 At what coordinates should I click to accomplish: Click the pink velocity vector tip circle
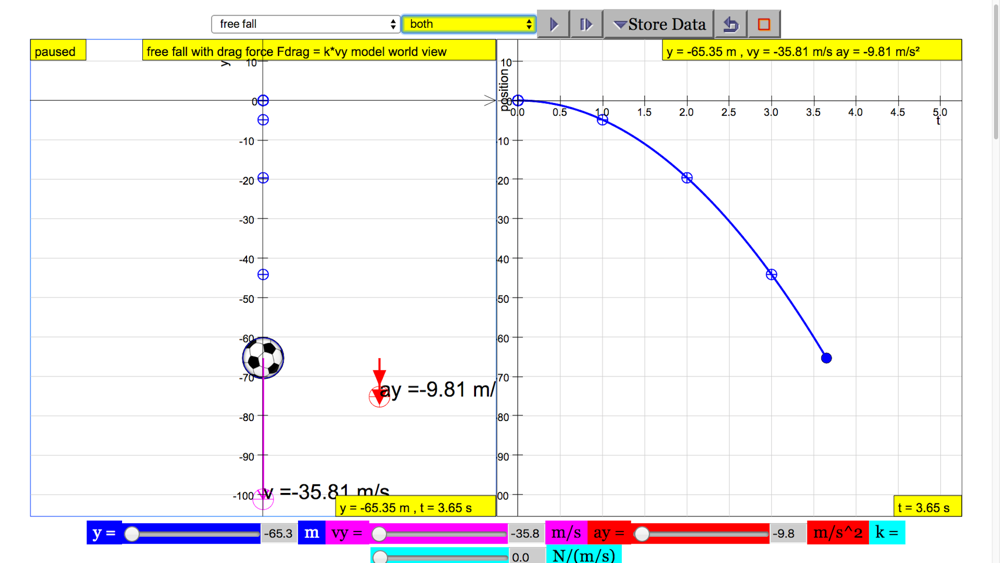click(263, 498)
